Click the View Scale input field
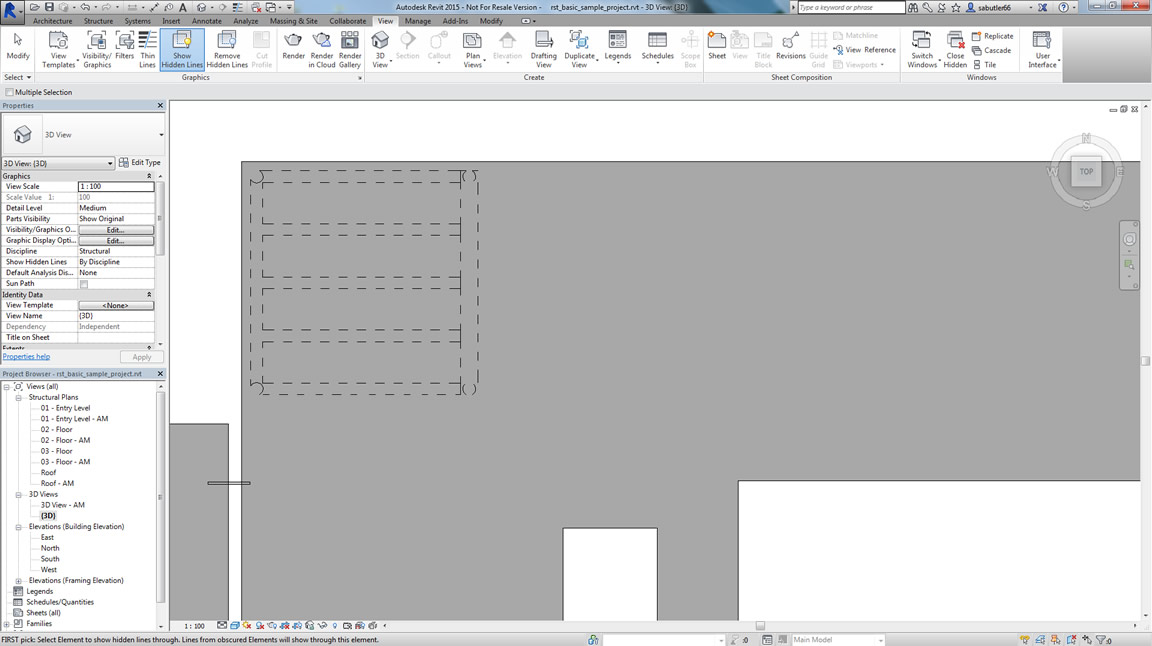The height and width of the screenshot is (646, 1152). click(x=116, y=187)
